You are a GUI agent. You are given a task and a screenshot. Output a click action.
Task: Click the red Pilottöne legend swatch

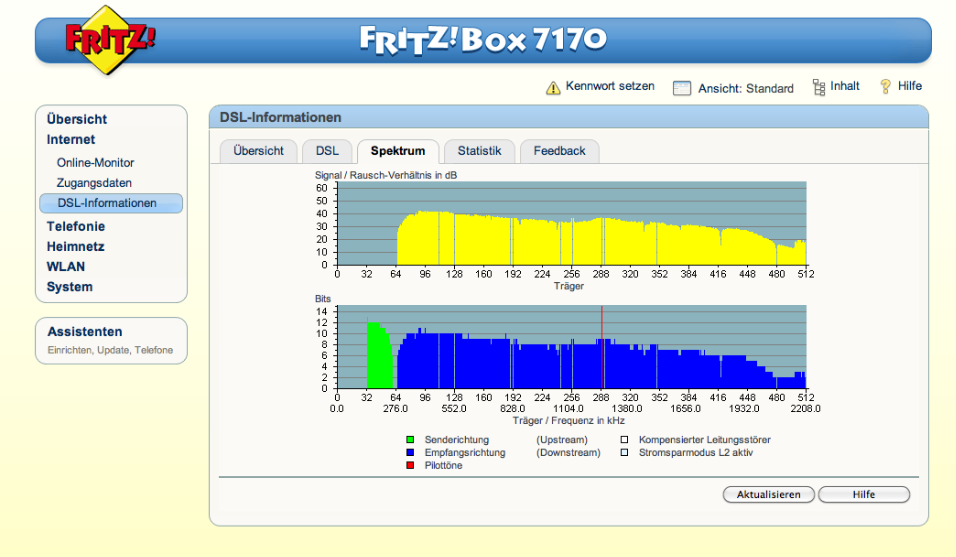pyautogui.click(x=410, y=465)
